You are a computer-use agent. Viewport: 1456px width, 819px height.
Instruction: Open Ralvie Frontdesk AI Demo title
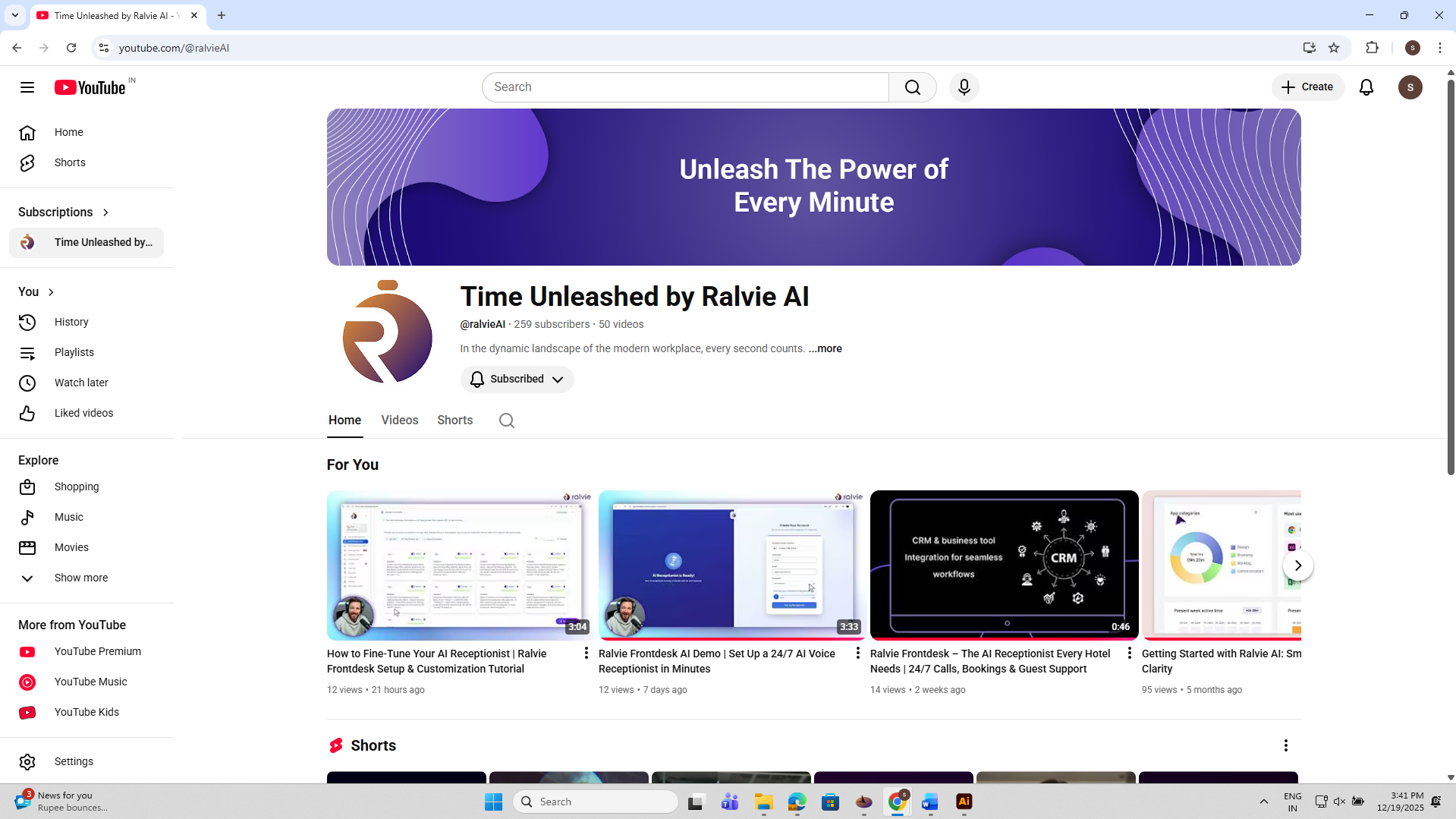coord(717,661)
